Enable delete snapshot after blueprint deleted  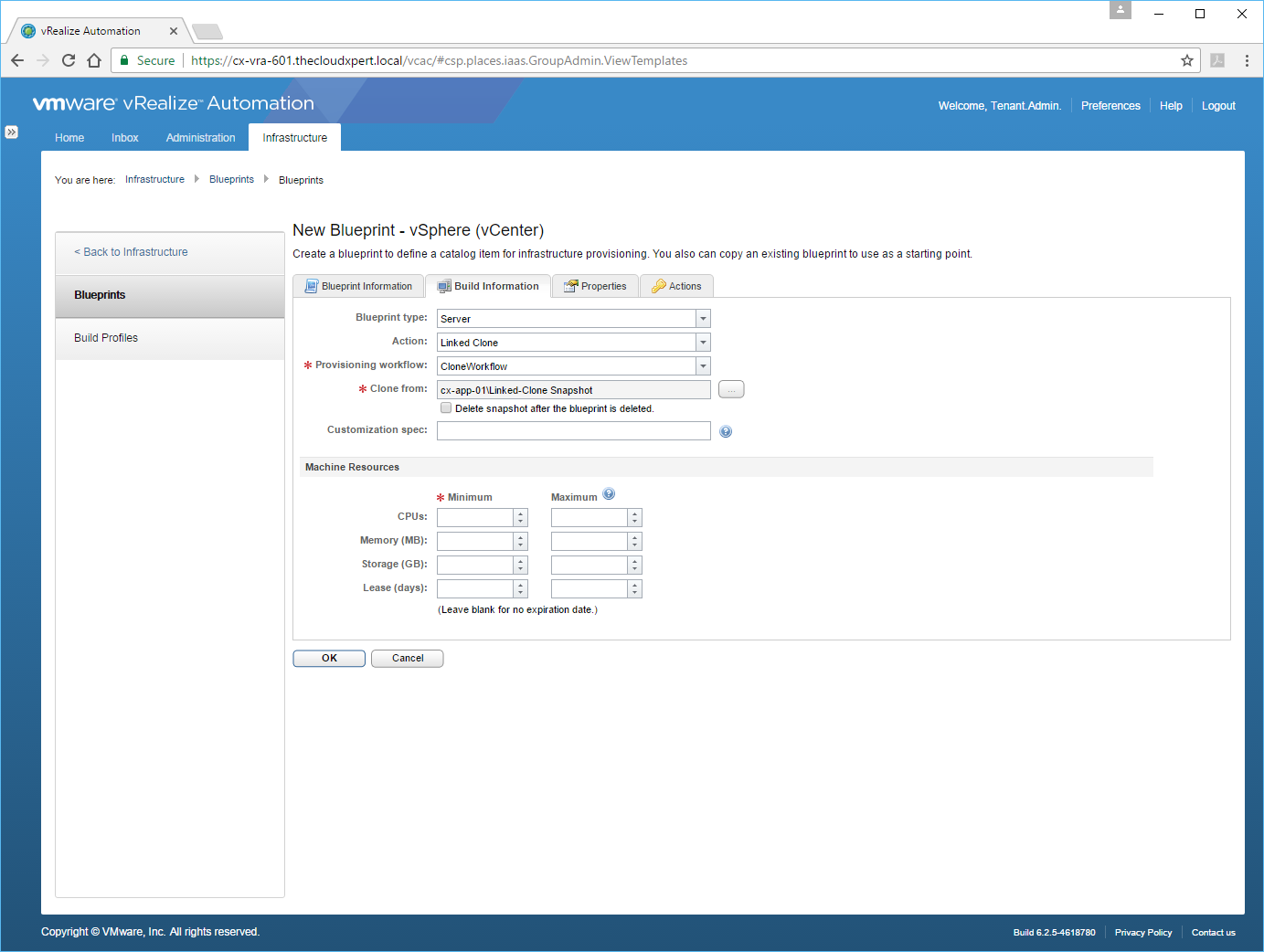446,408
